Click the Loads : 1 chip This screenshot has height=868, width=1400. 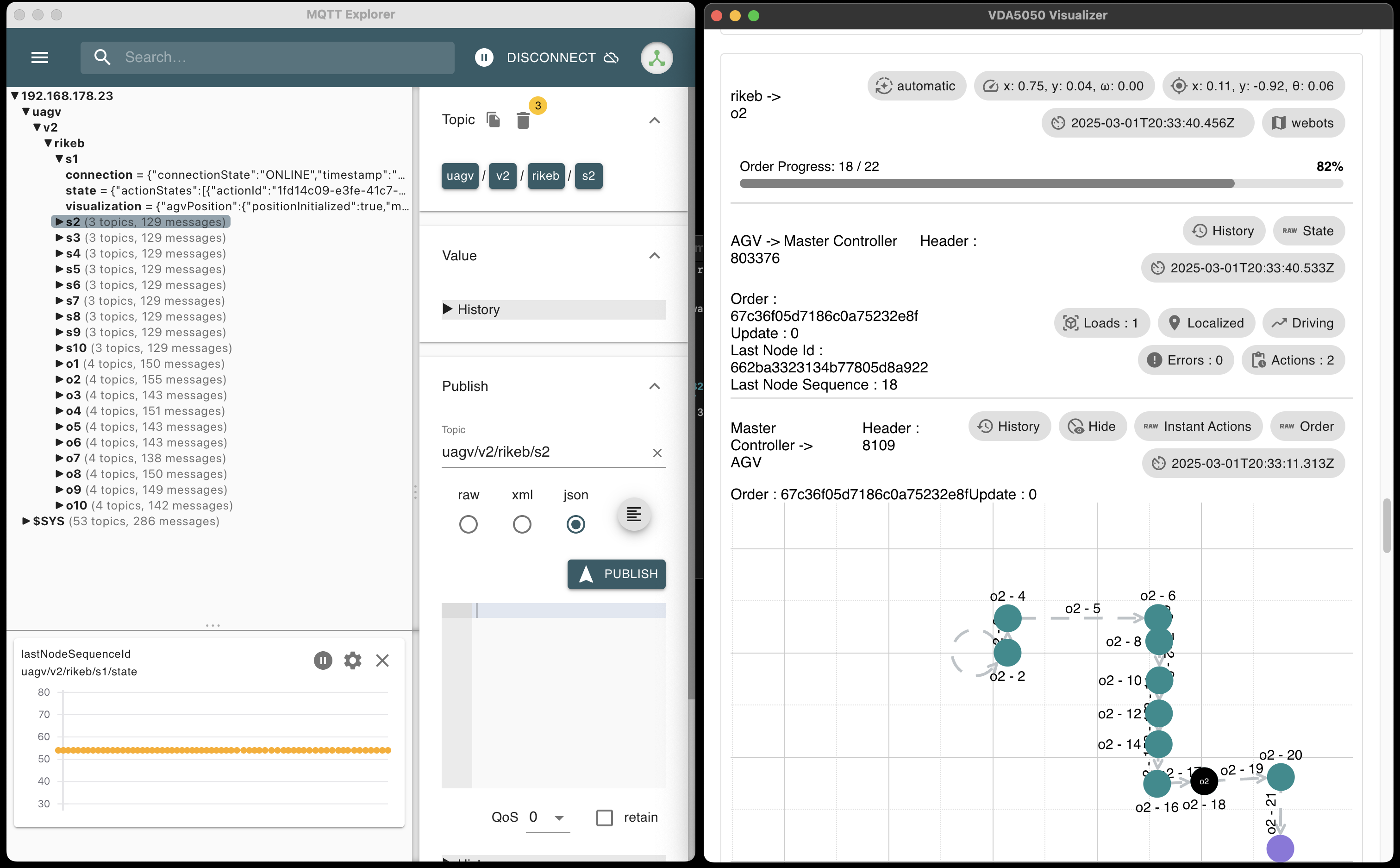(x=1102, y=323)
